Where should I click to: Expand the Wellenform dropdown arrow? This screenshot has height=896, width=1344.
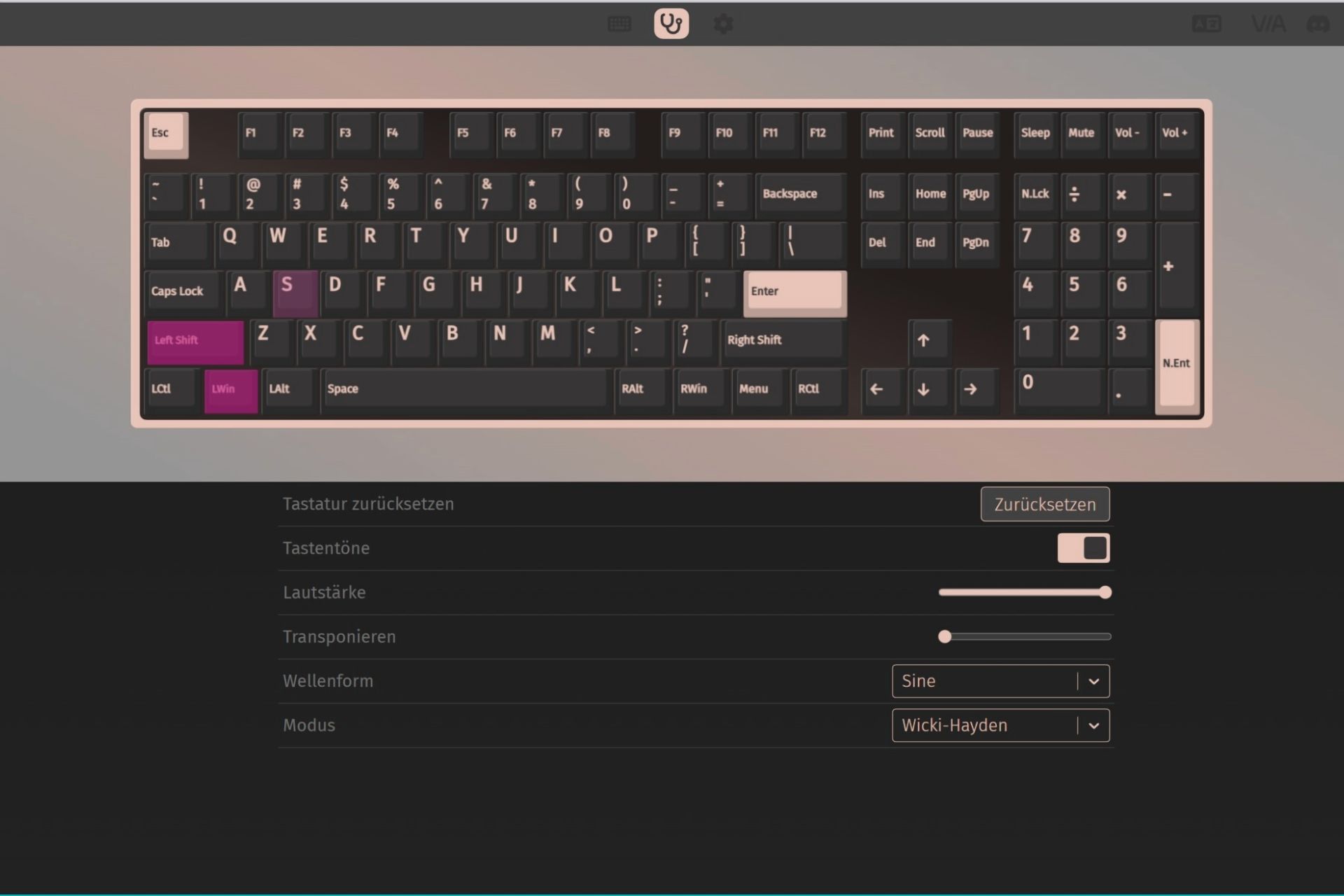(1093, 681)
